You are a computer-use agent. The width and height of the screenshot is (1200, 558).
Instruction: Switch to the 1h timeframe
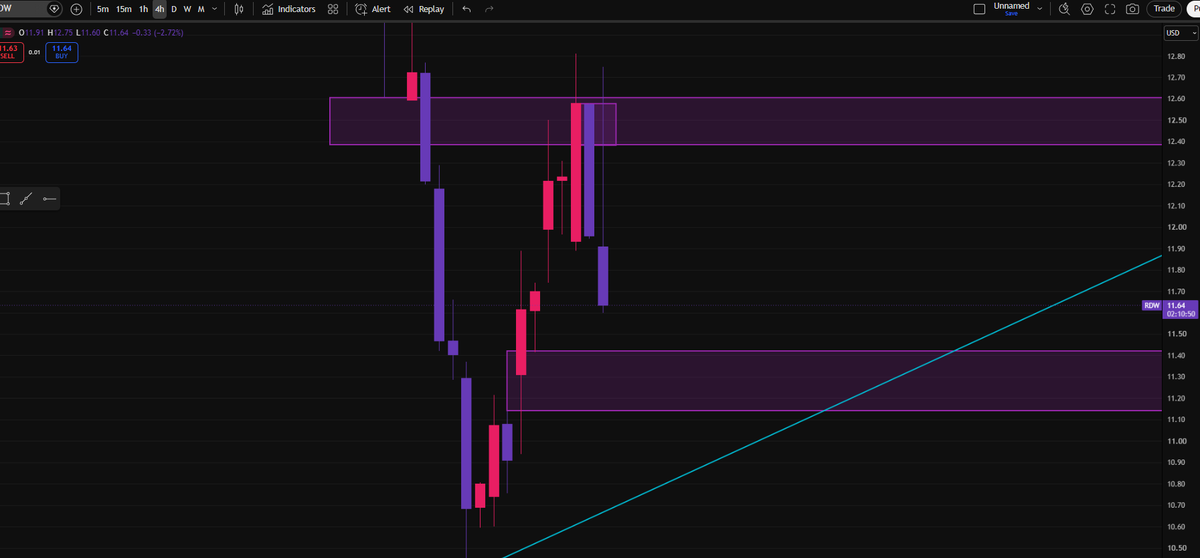143,9
